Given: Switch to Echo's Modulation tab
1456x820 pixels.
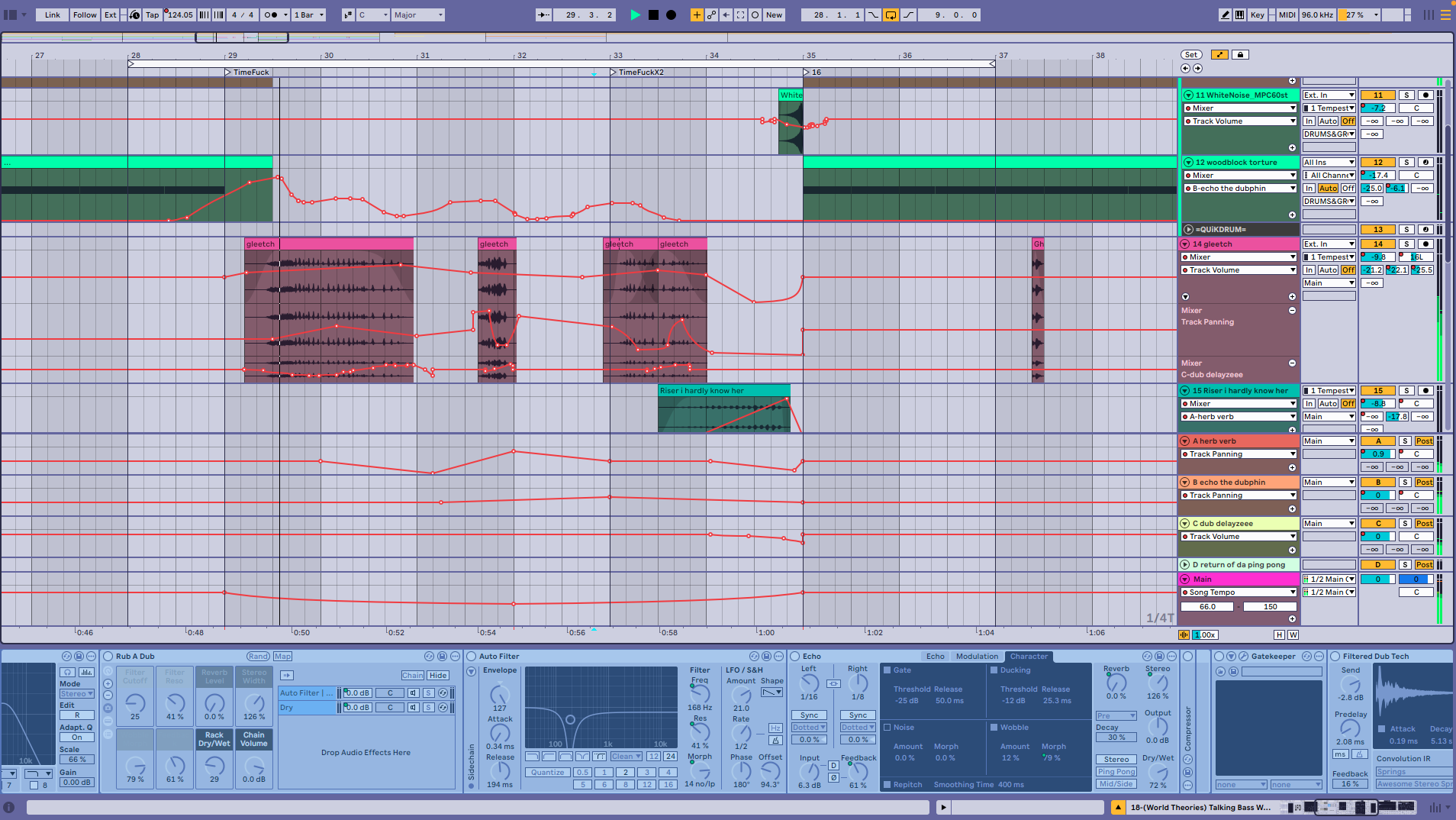Looking at the screenshot, I should pos(977,657).
